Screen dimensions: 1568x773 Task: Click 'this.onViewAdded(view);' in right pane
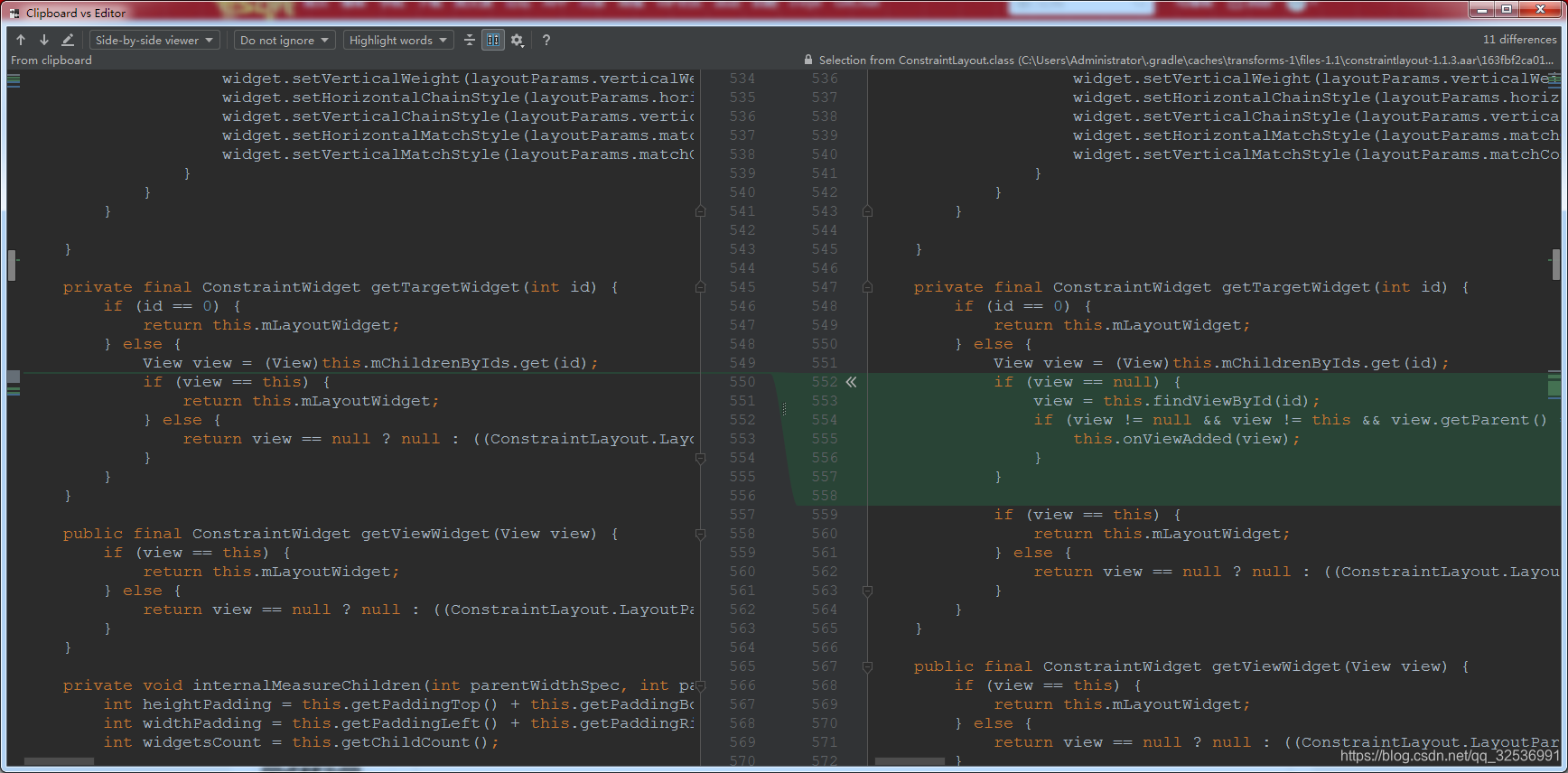[1187, 439]
